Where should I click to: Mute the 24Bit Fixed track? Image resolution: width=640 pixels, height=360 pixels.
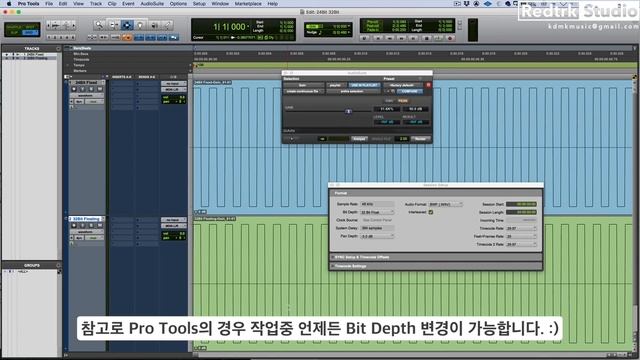pos(100,89)
